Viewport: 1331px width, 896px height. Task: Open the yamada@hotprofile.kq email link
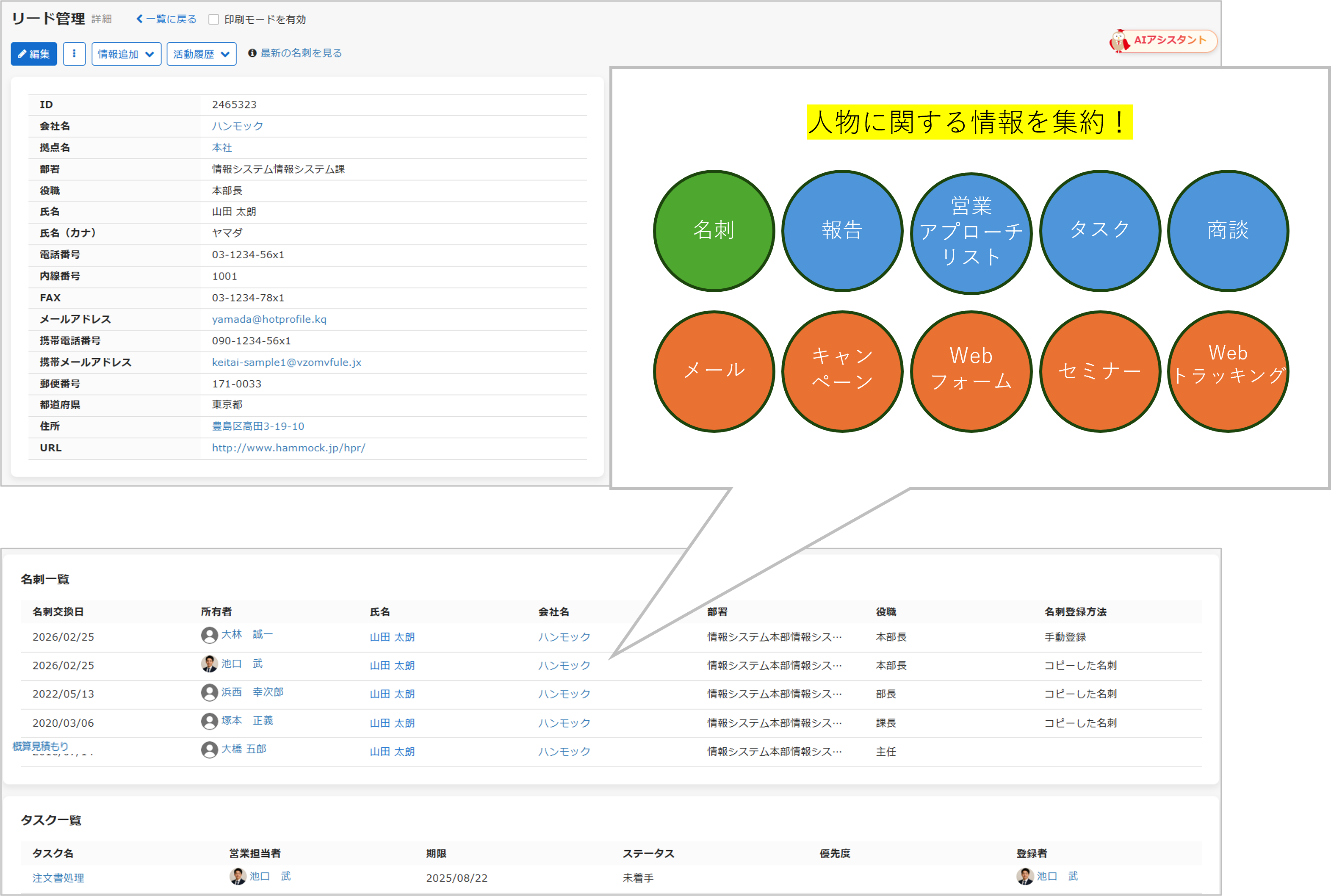(x=269, y=319)
